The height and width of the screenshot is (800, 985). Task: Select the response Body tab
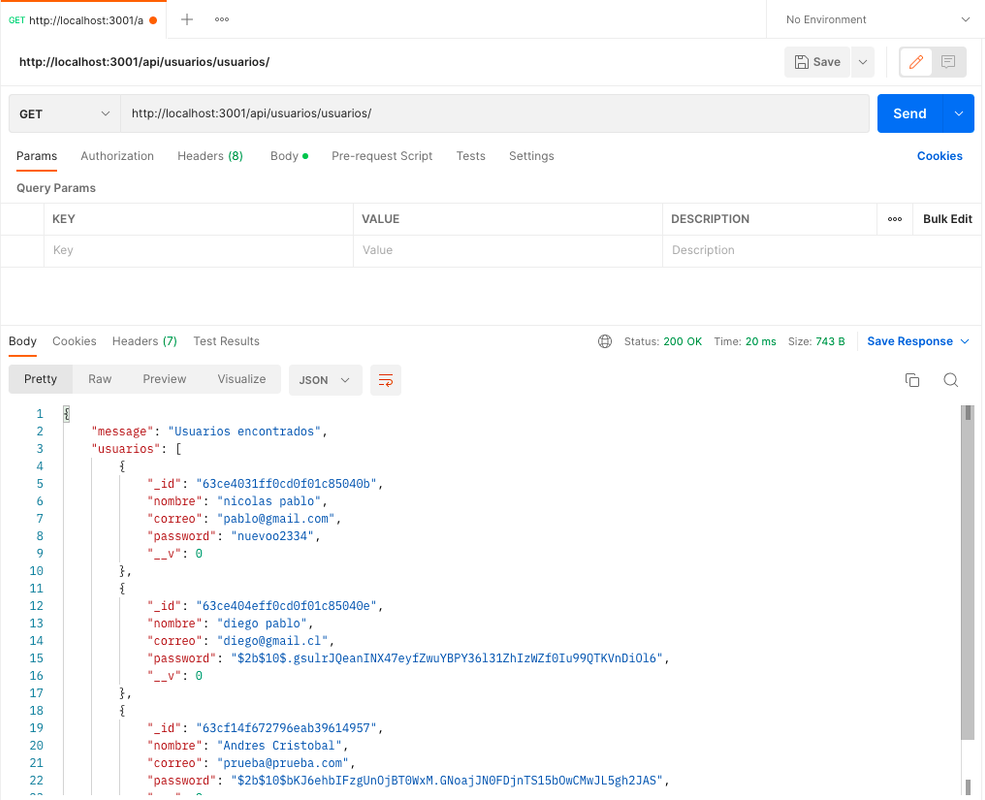pos(23,341)
